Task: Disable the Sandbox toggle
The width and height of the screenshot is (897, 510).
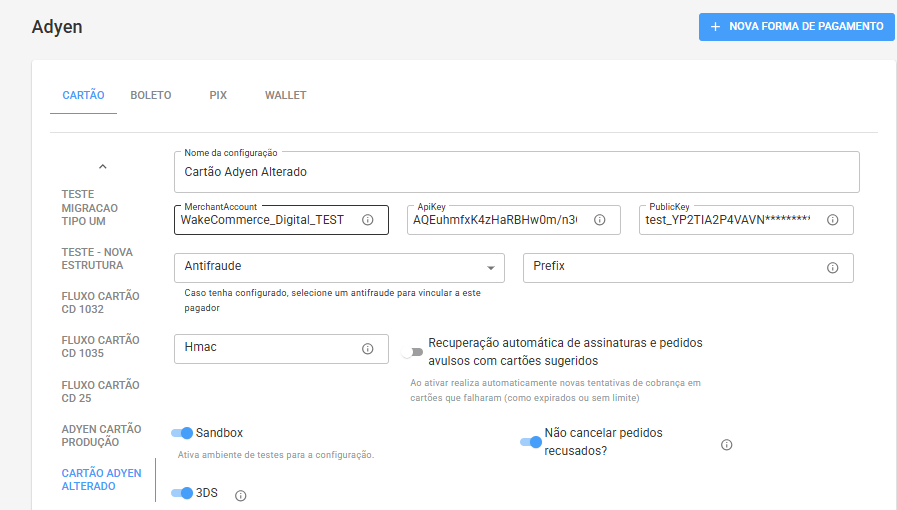Action: pos(182,433)
